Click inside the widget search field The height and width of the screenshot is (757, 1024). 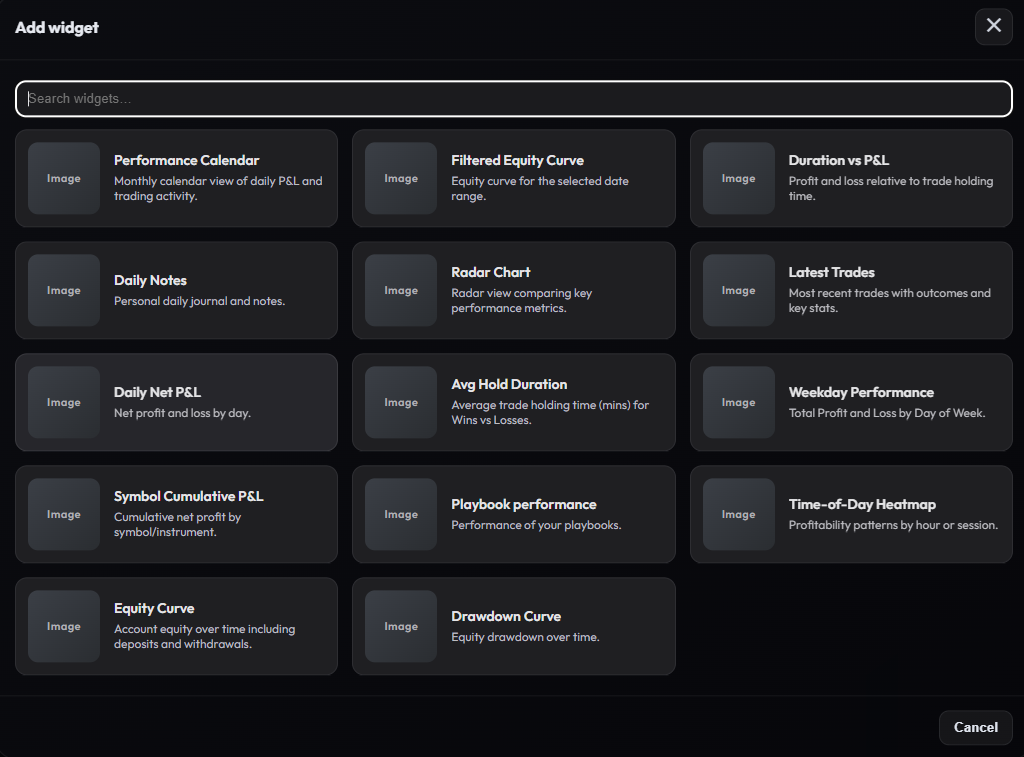click(512, 99)
